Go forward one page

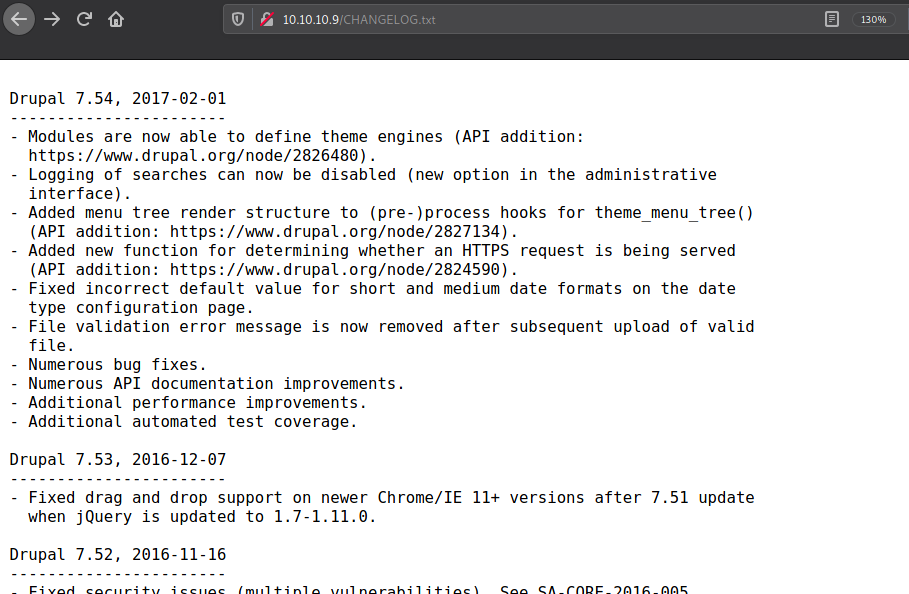point(52,19)
